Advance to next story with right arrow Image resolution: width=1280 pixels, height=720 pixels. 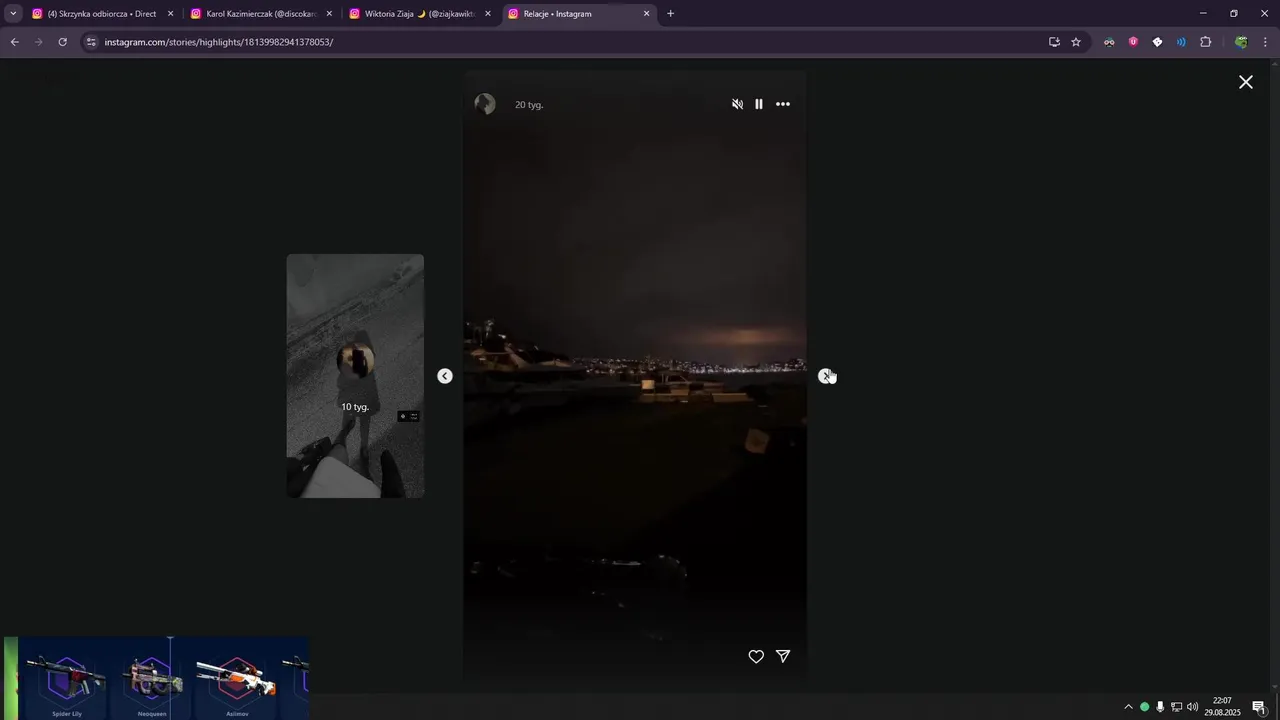pyautogui.click(x=825, y=376)
